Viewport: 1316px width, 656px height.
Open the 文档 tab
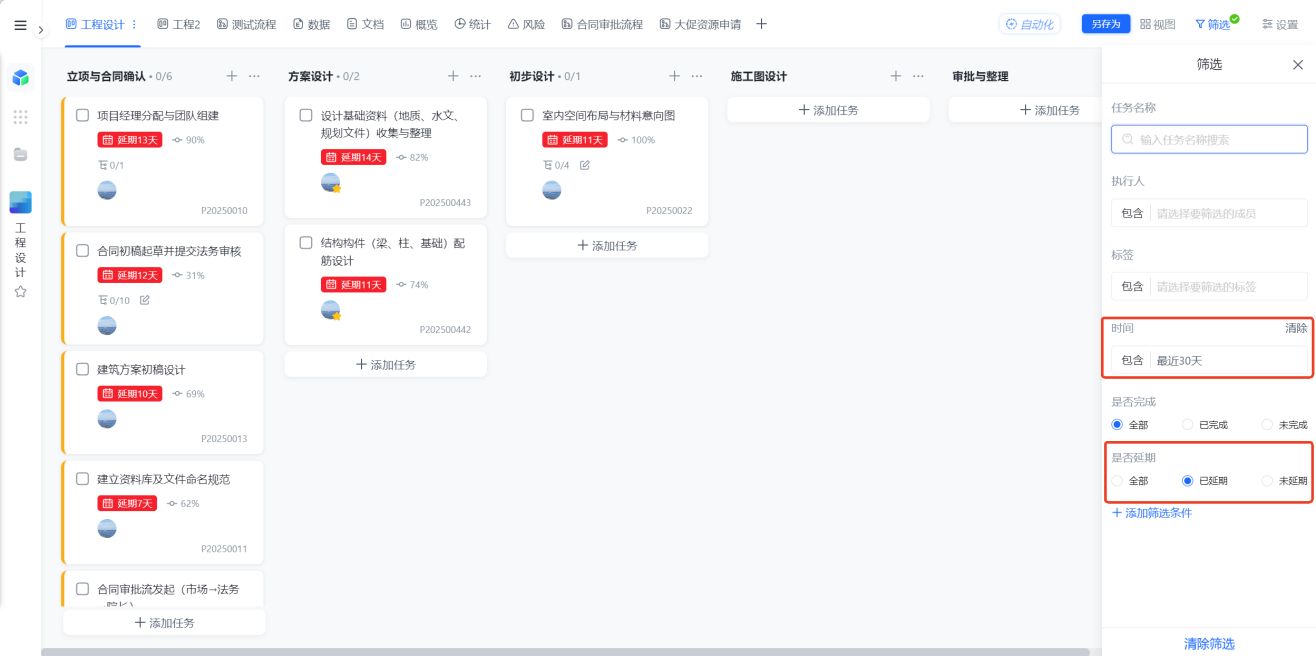click(365, 24)
